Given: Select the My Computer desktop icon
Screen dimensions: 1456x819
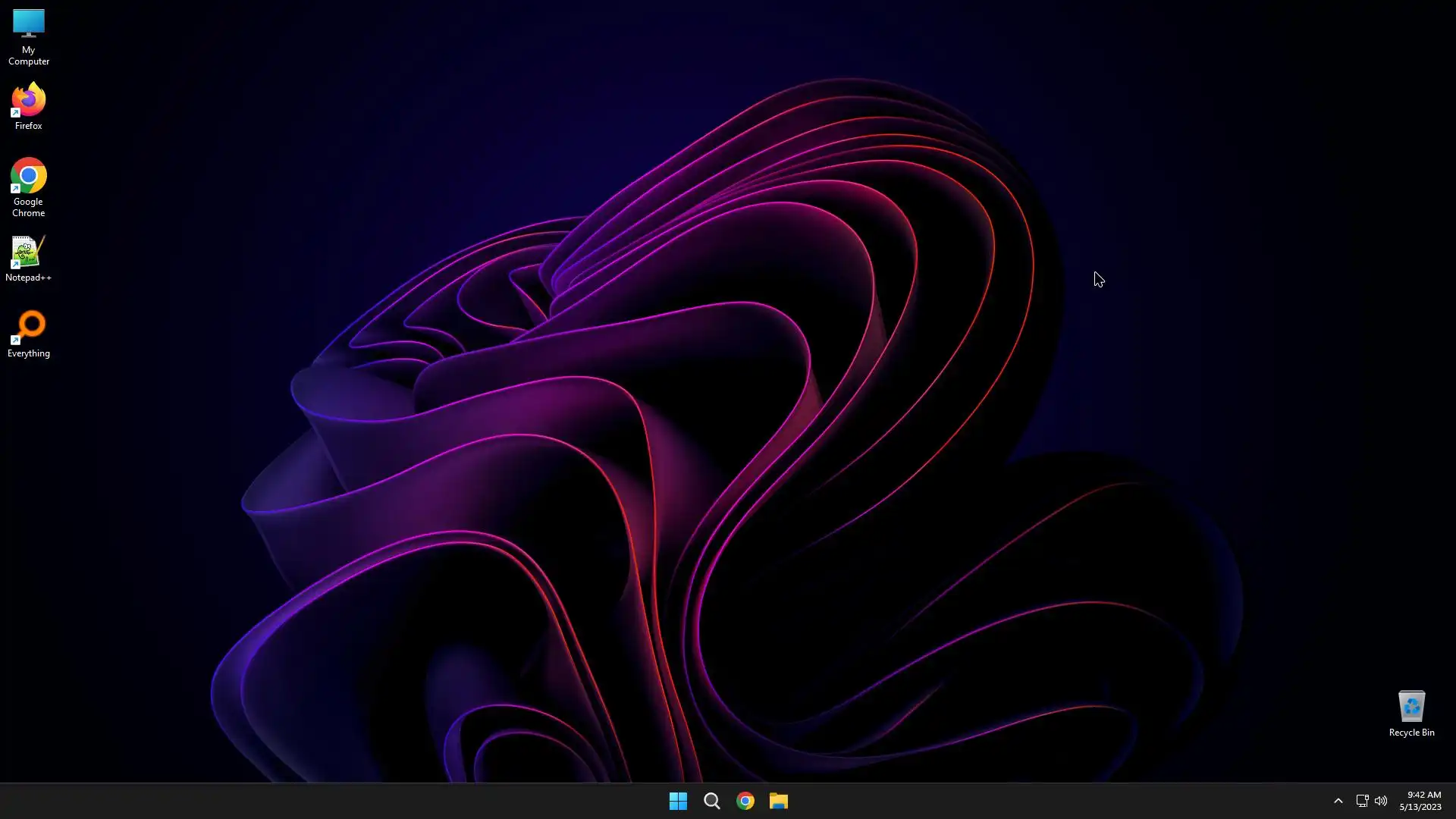Looking at the screenshot, I should (29, 24).
